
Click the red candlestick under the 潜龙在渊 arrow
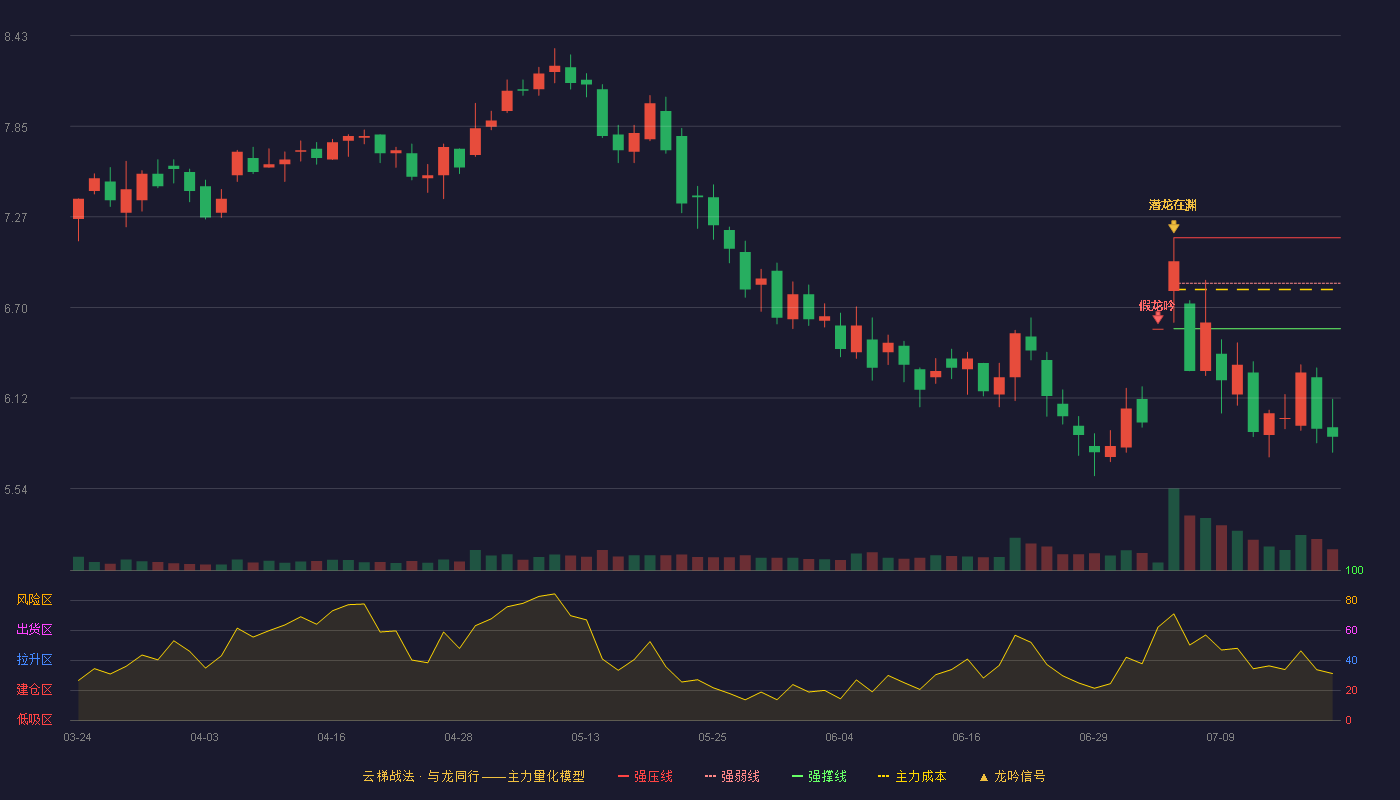1173,276
